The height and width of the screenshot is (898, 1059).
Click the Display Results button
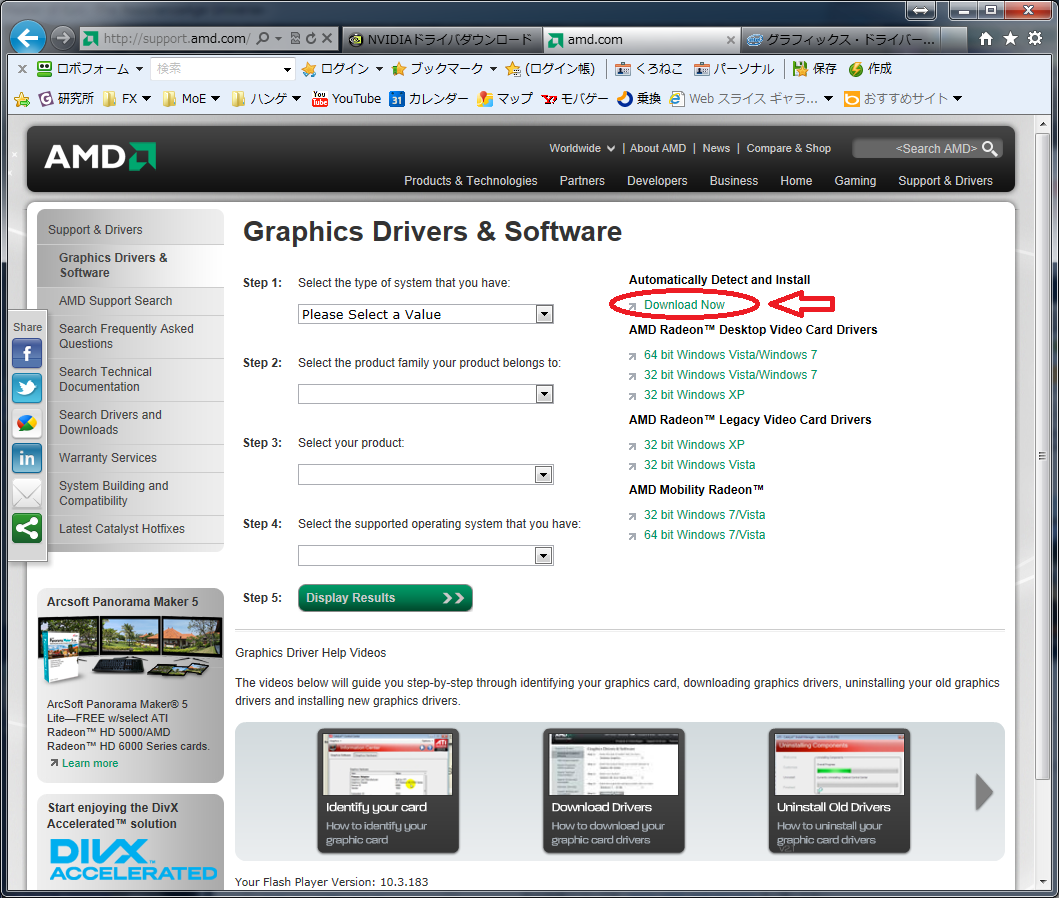pos(385,598)
